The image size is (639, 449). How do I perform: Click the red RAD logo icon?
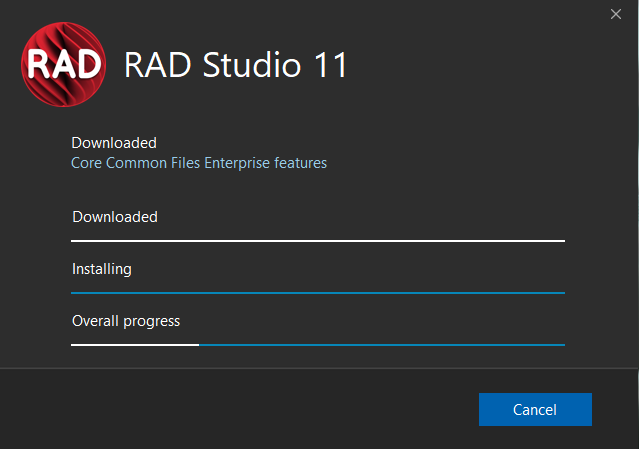point(64,64)
